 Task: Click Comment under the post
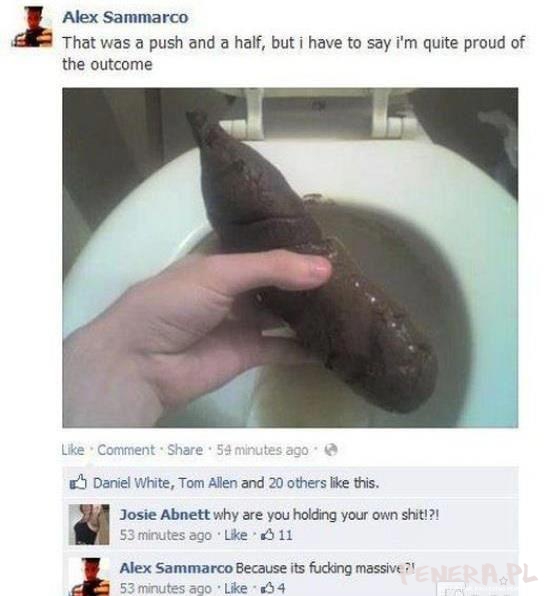click(126, 450)
